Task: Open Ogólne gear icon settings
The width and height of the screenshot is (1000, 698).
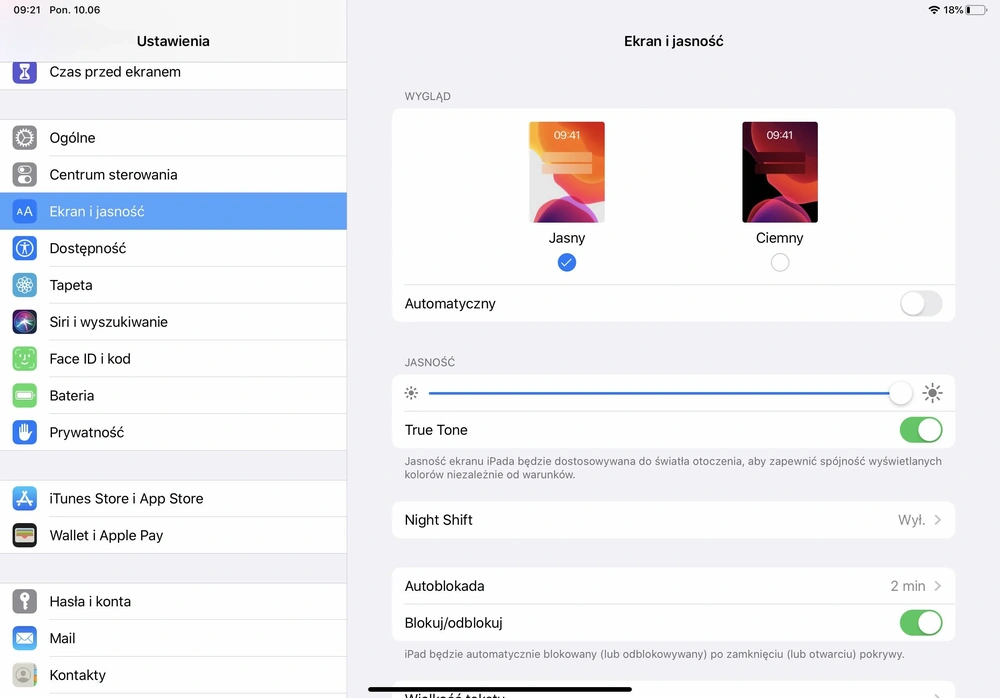Action: click(x=24, y=138)
